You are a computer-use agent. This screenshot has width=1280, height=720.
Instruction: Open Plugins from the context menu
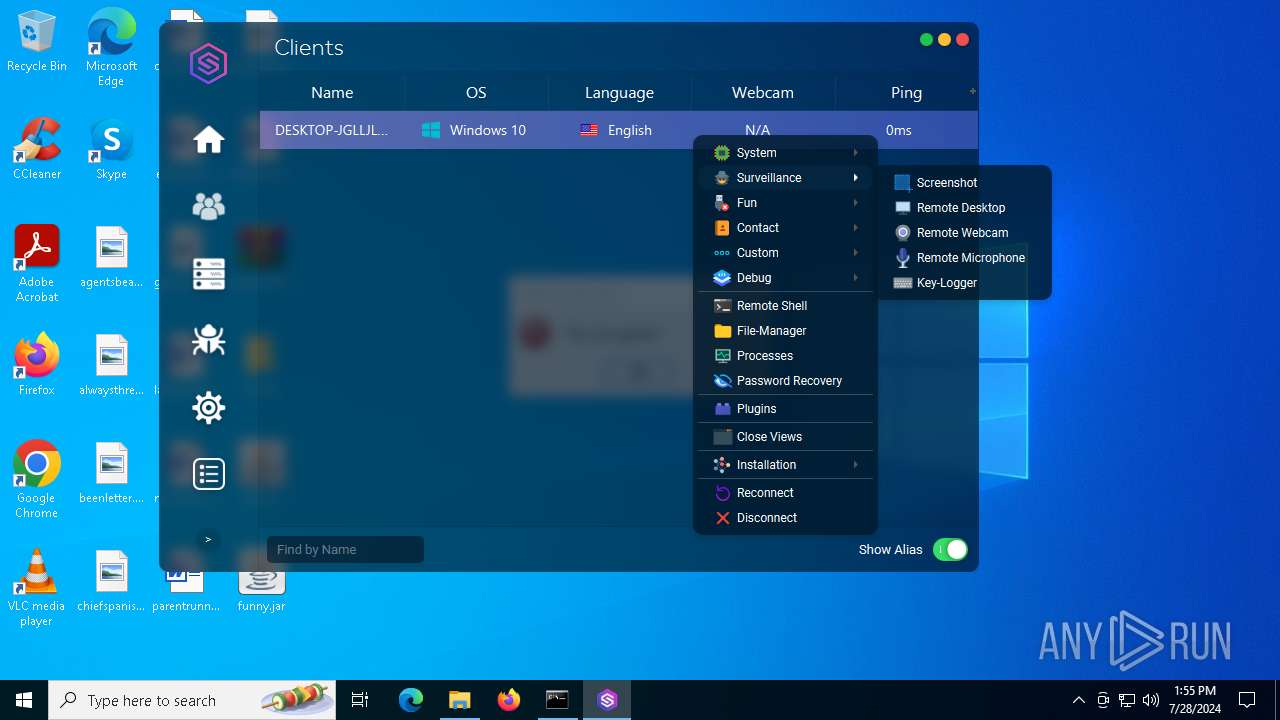[785, 409]
